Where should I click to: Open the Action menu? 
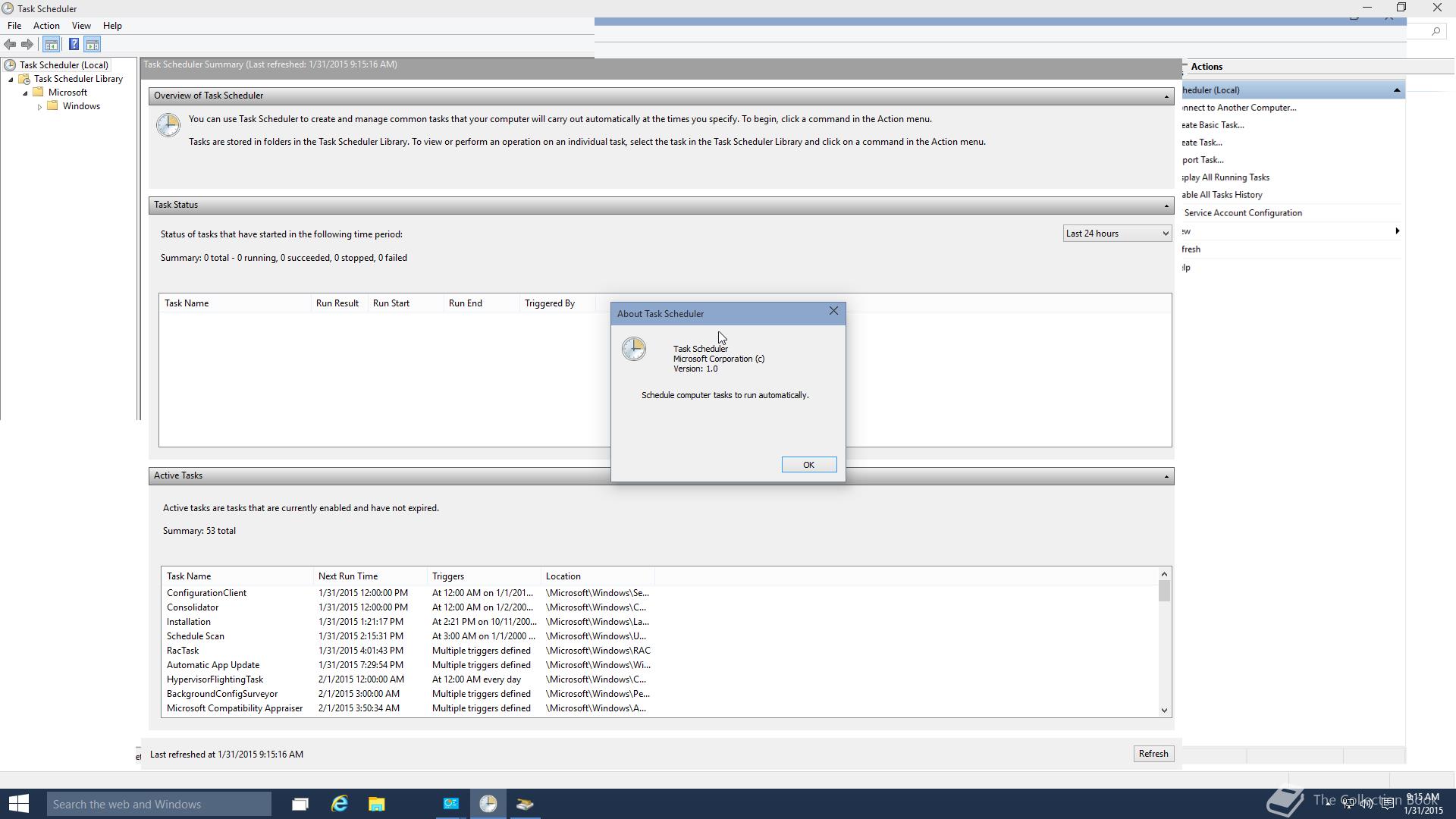[46, 26]
